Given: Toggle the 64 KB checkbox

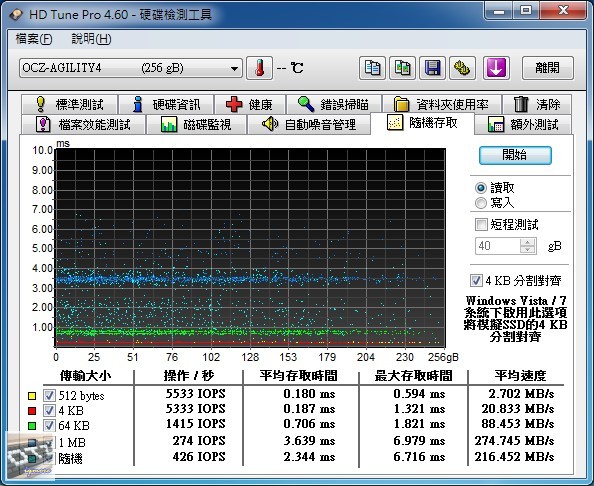Looking at the screenshot, I should coord(49,425).
